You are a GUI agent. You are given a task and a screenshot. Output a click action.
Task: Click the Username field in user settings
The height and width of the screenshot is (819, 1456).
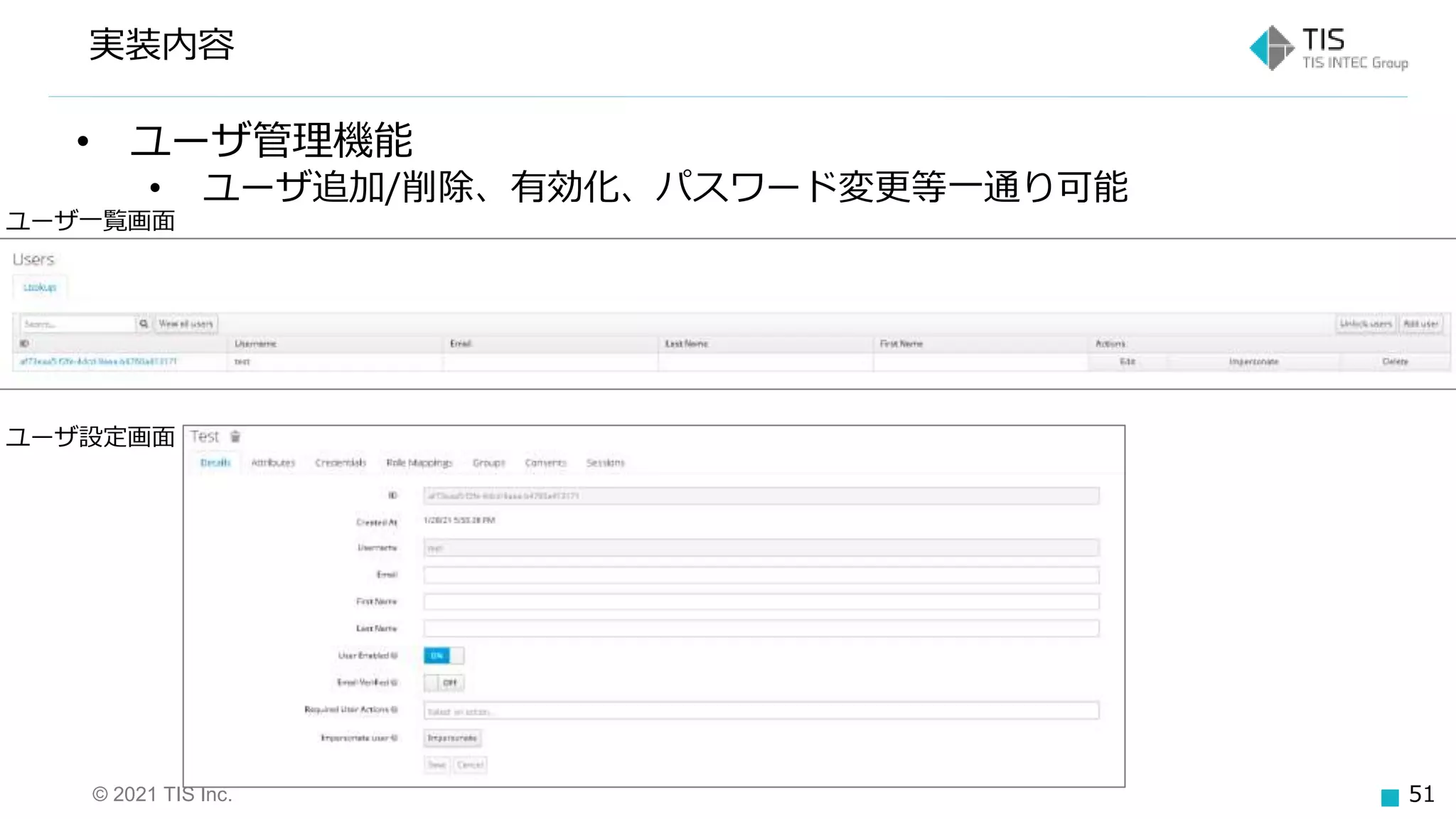click(x=761, y=548)
